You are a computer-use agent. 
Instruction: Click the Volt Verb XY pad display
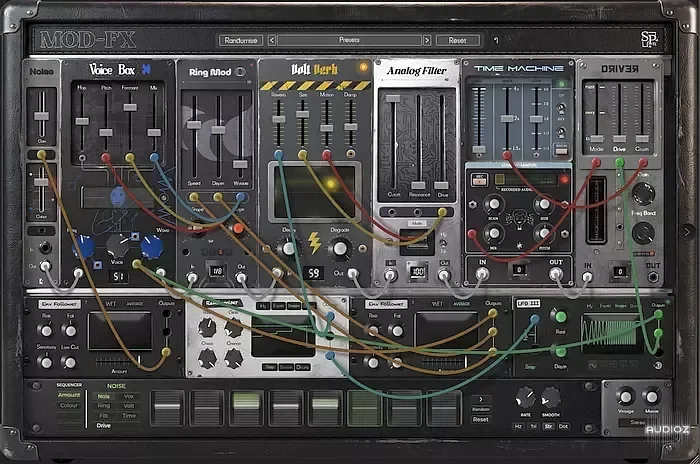315,192
